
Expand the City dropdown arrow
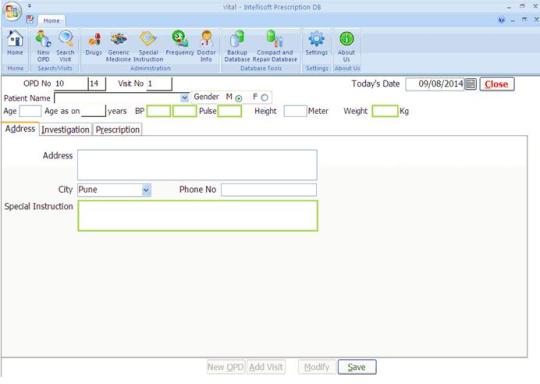click(146, 190)
